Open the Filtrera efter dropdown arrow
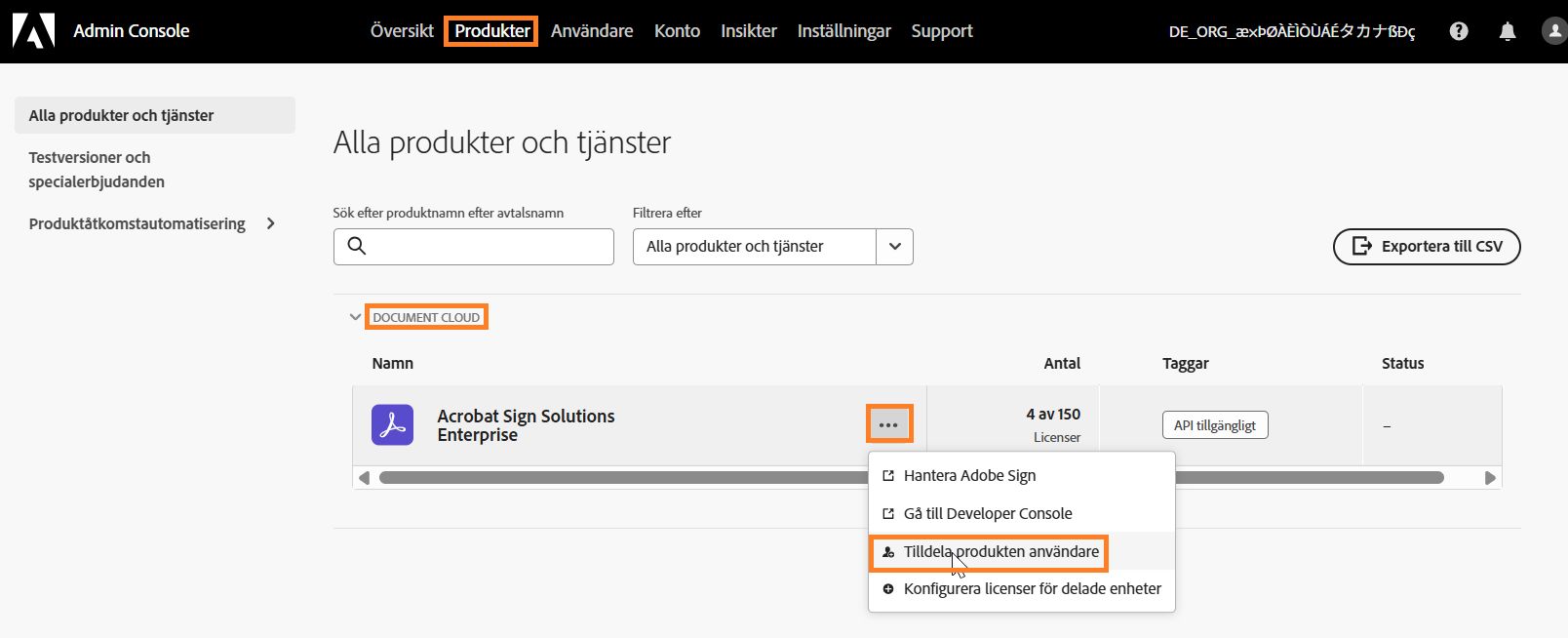 click(895, 247)
